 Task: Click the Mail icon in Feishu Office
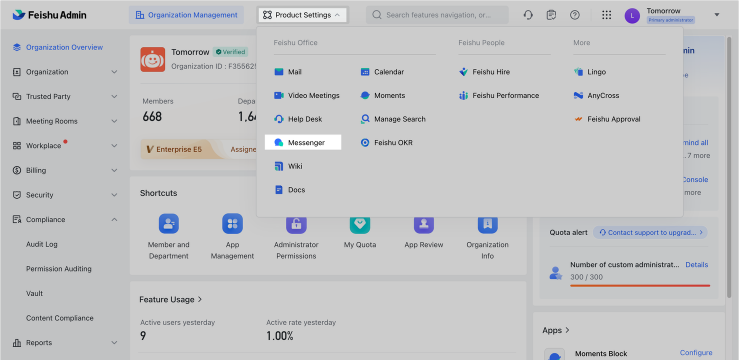pos(279,72)
